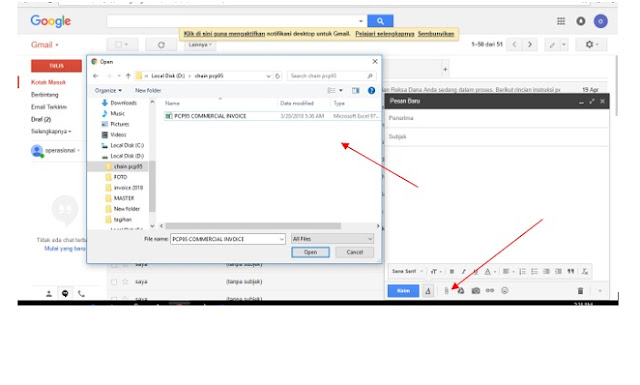Open the Email Terkirim folder
This screenshot has width=640, height=385.
click(49, 107)
